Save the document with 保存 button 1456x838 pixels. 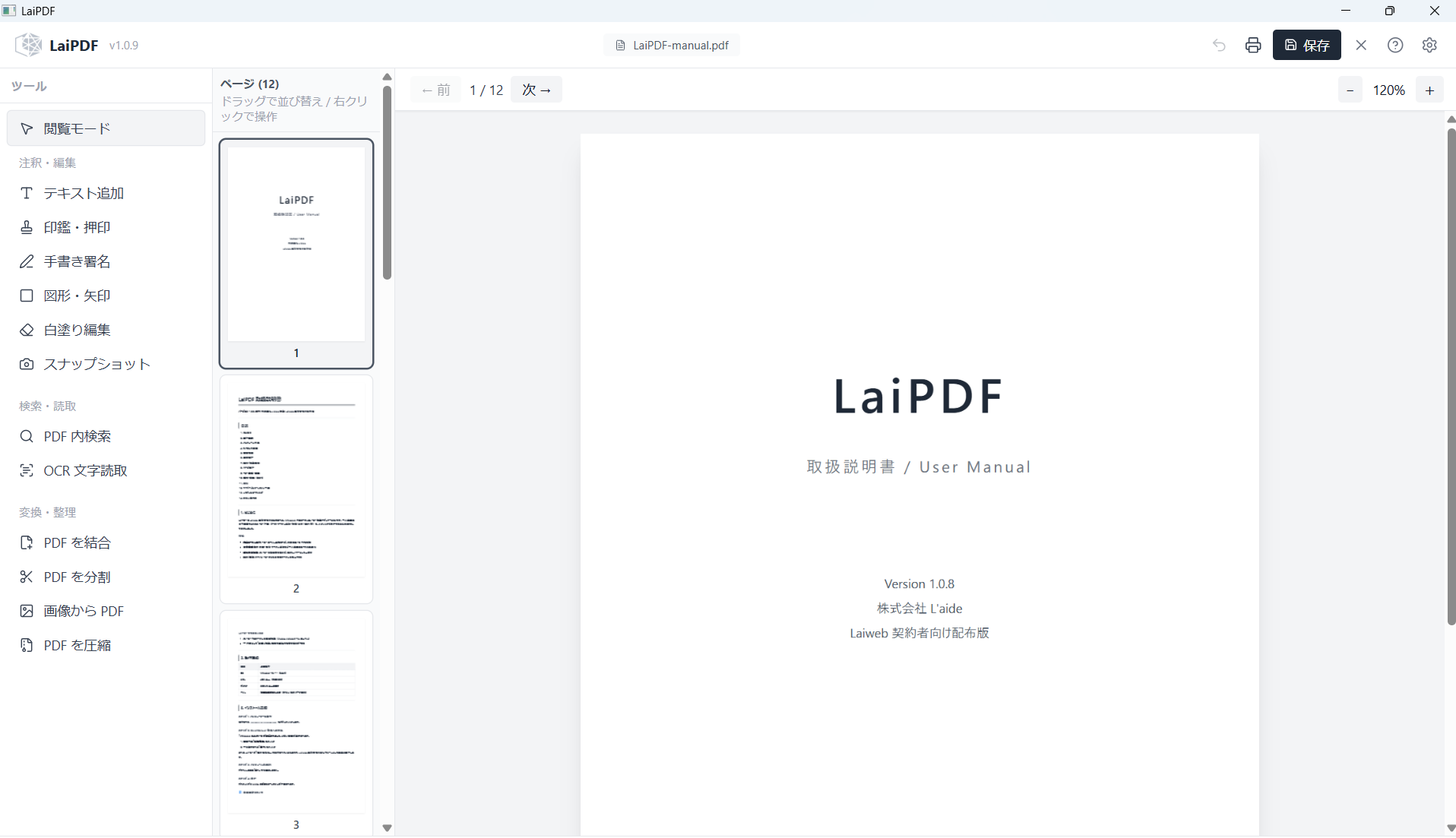pyautogui.click(x=1307, y=45)
